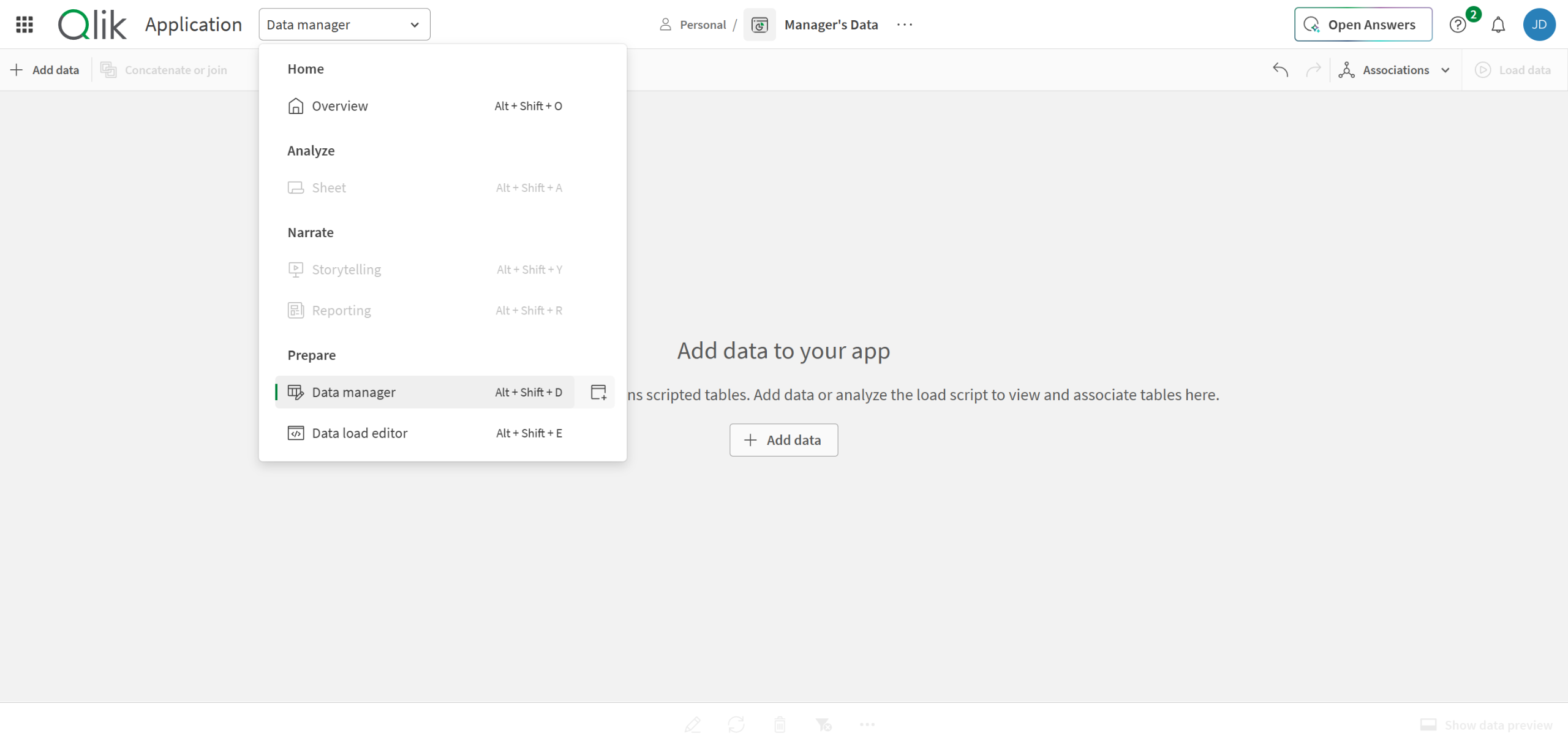Click the undo arrow icon
Viewport: 1568px width, 747px height.
[1280, 70]
